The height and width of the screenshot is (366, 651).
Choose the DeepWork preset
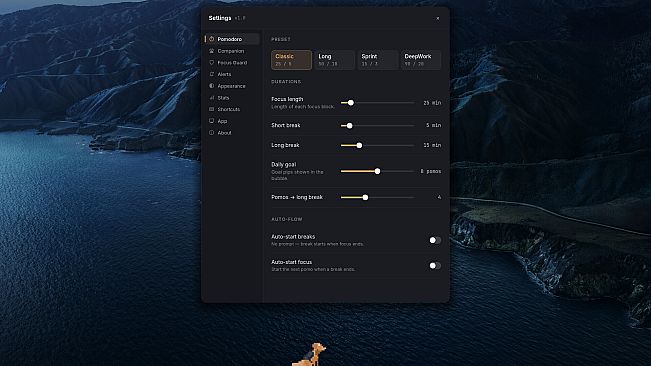(421, 60)
